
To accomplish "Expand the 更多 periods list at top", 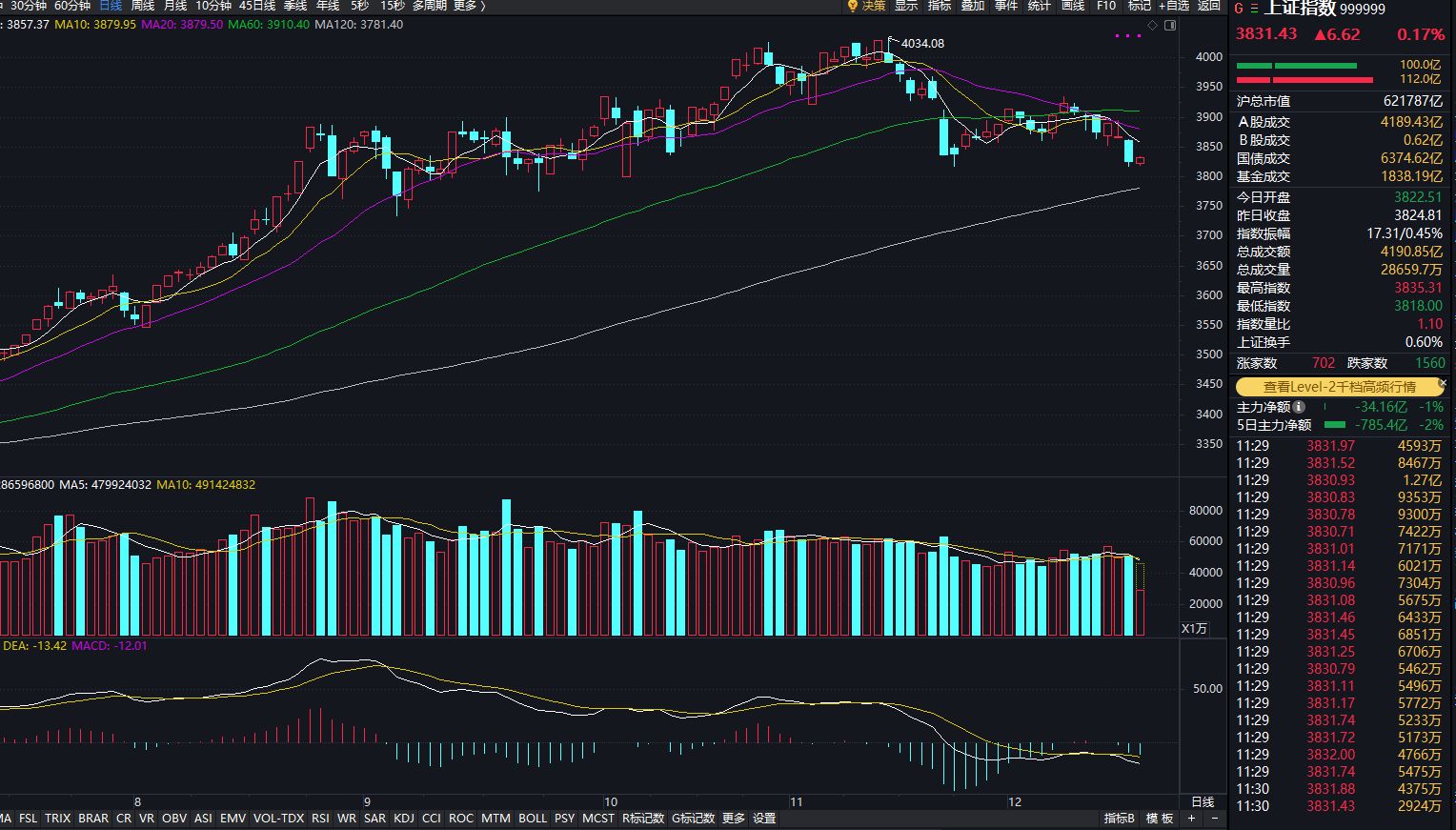I will [x=468, y=6].
